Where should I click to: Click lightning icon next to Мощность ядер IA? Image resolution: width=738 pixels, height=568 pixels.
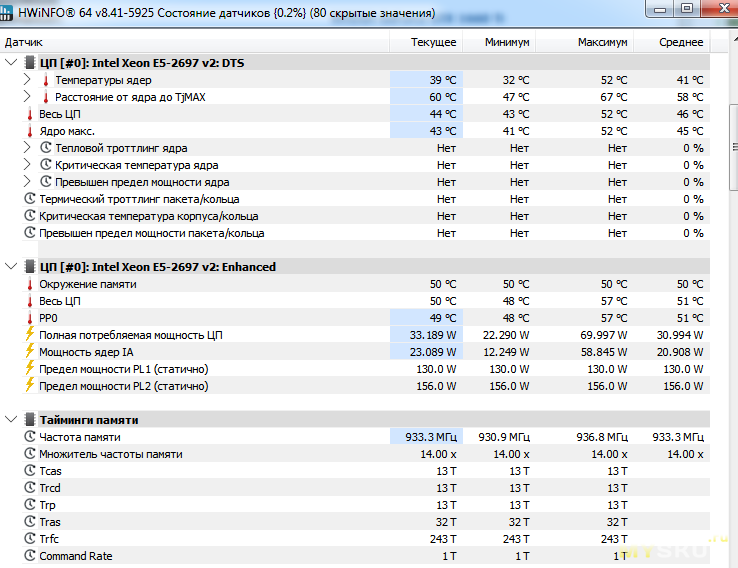[x=29, y=352]
